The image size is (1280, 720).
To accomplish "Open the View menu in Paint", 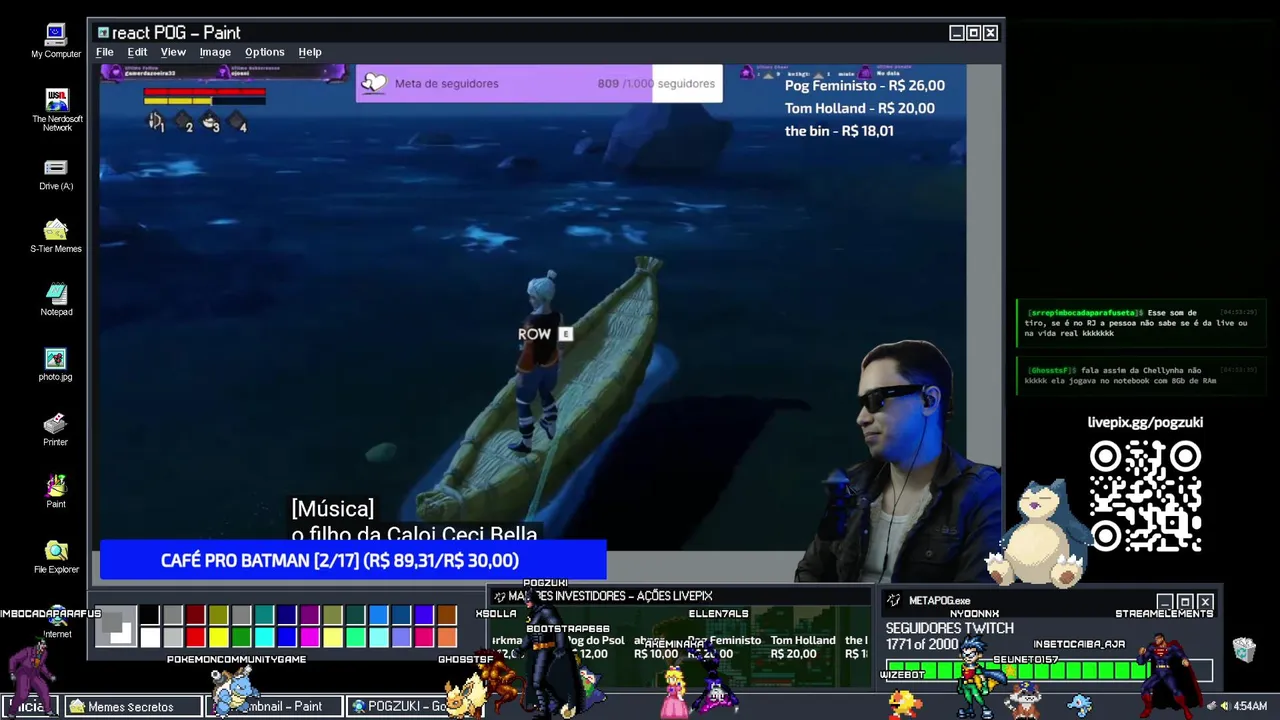I will pyautogui.click(x=173, y=52).
